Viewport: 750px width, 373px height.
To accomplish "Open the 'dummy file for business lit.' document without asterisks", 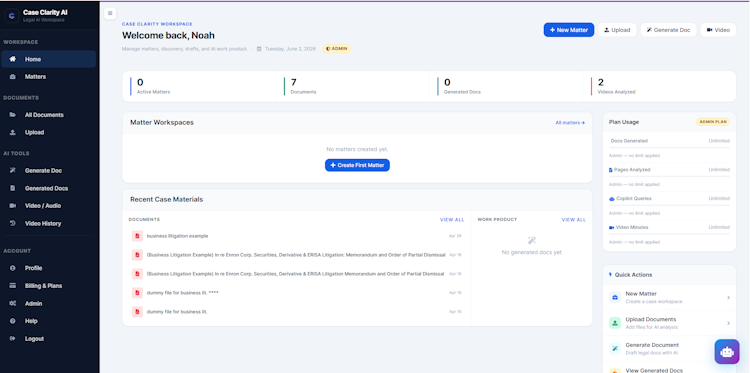I will 297,312.
